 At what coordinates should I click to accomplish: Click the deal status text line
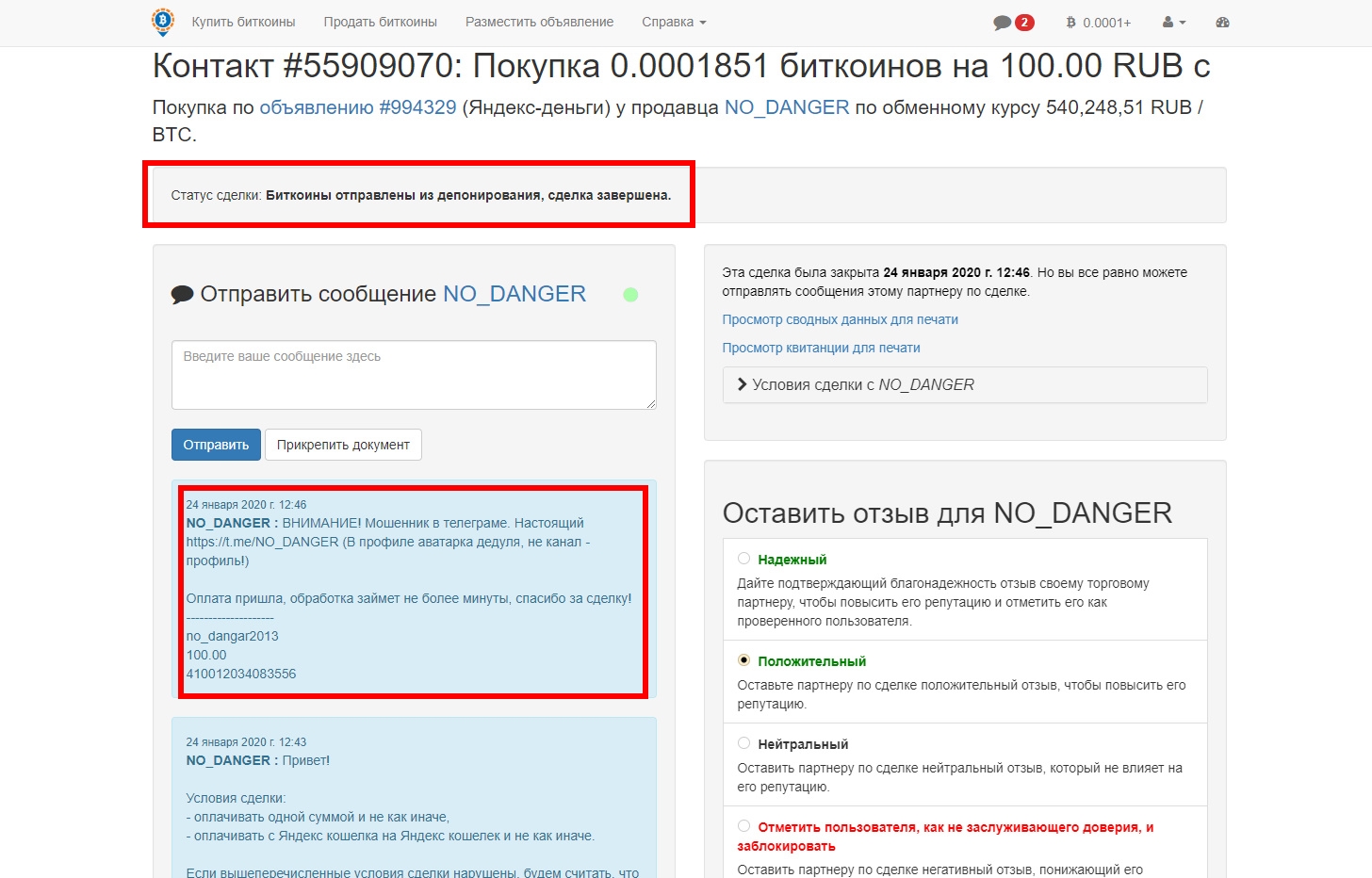421,196
